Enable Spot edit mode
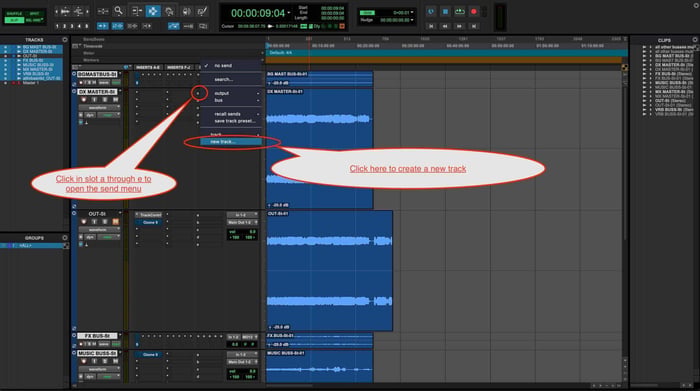700x391 pixels. pos(34,14)
